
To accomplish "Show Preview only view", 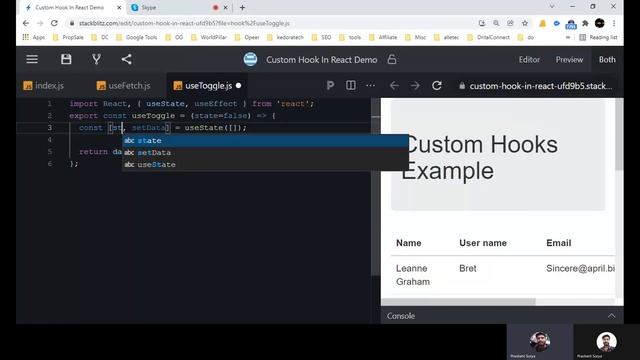I will [569, 60].
